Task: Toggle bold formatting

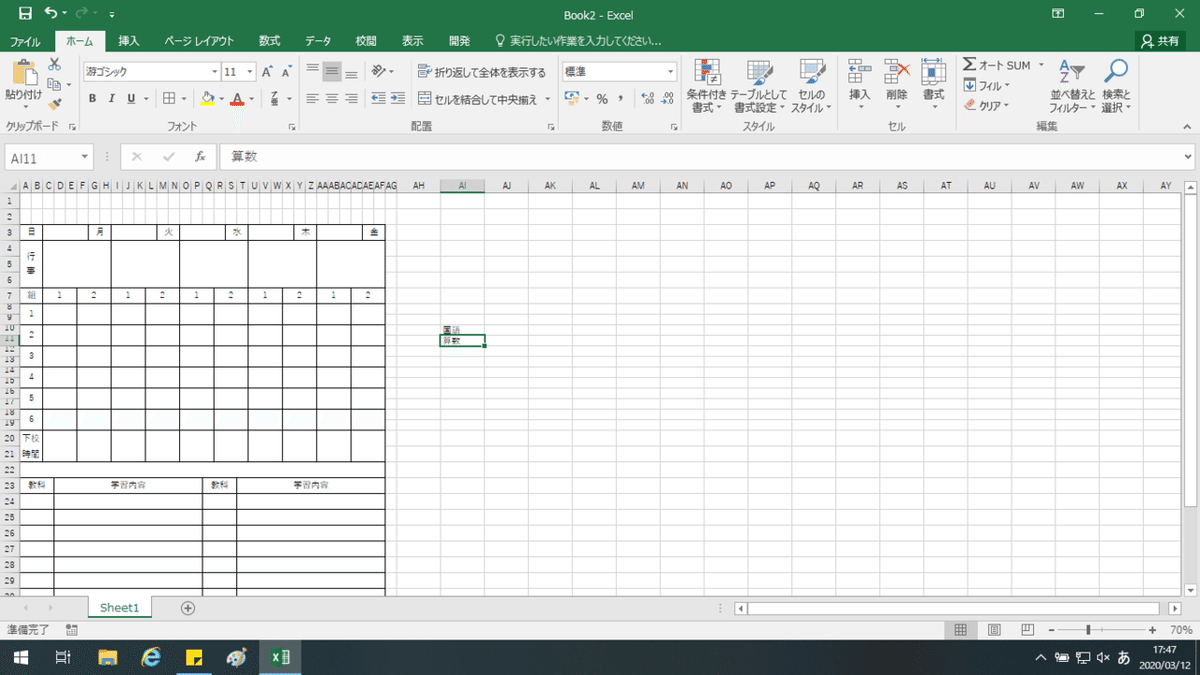Action: point(93,98)
